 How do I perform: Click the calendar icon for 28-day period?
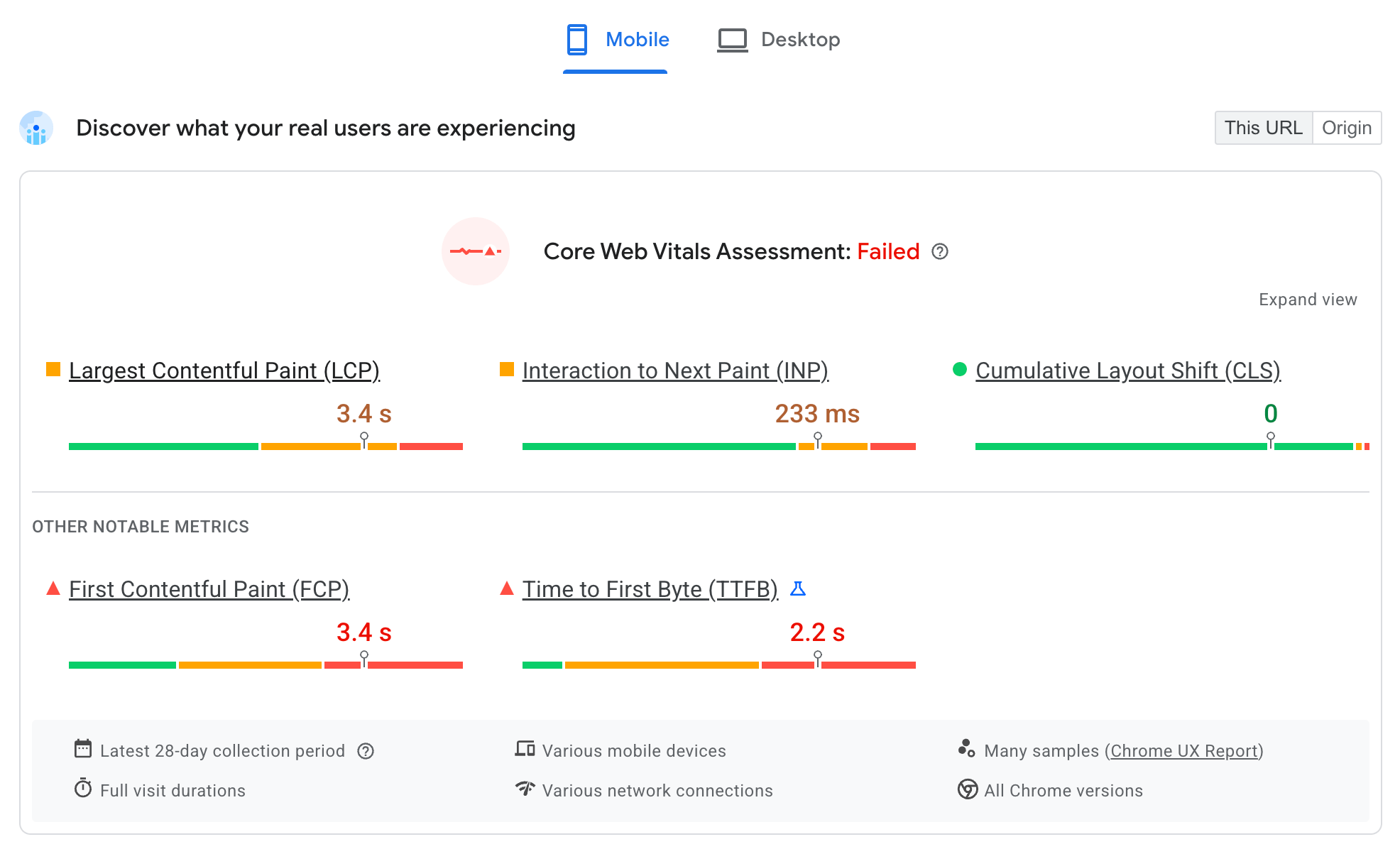pyautogui.click(x=81, y=749)
